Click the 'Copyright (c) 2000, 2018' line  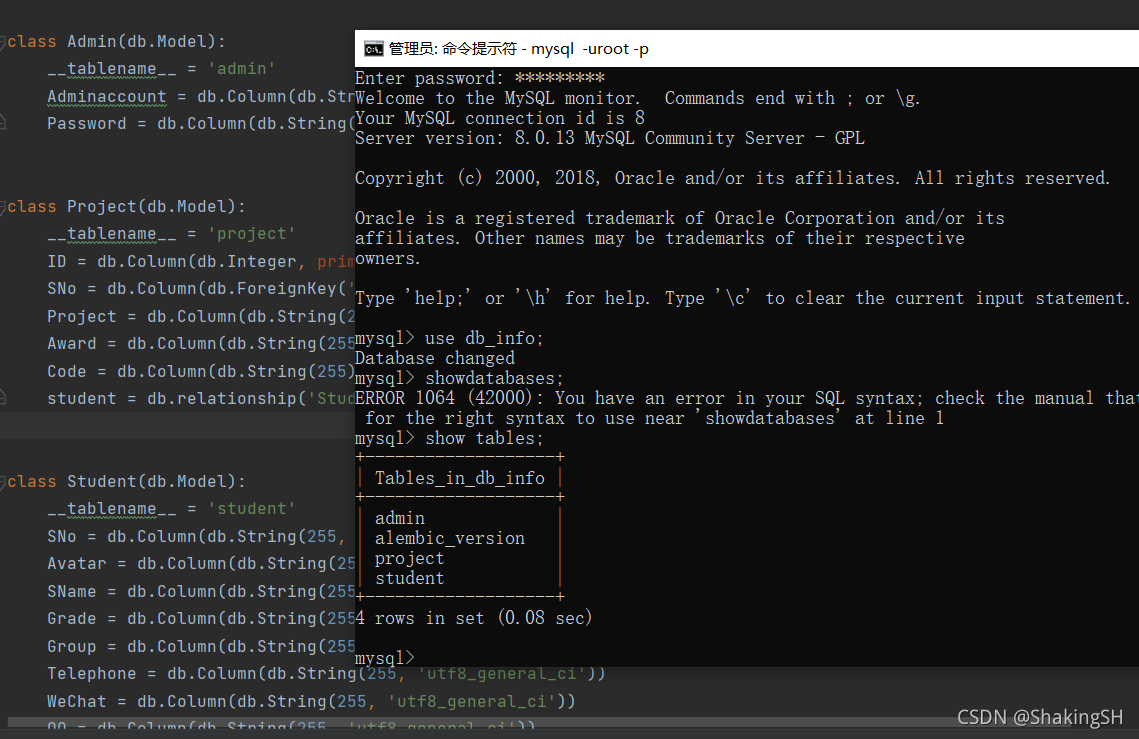pos(732,178)
